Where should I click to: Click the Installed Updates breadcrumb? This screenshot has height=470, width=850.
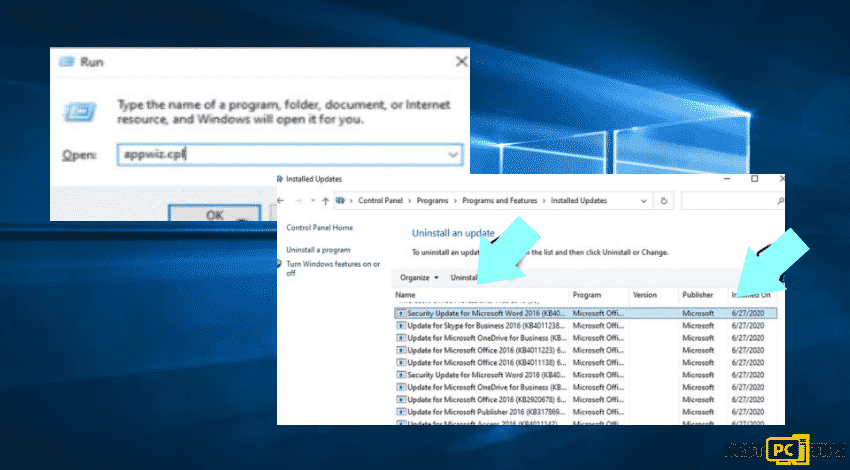(x=578, y=201)
